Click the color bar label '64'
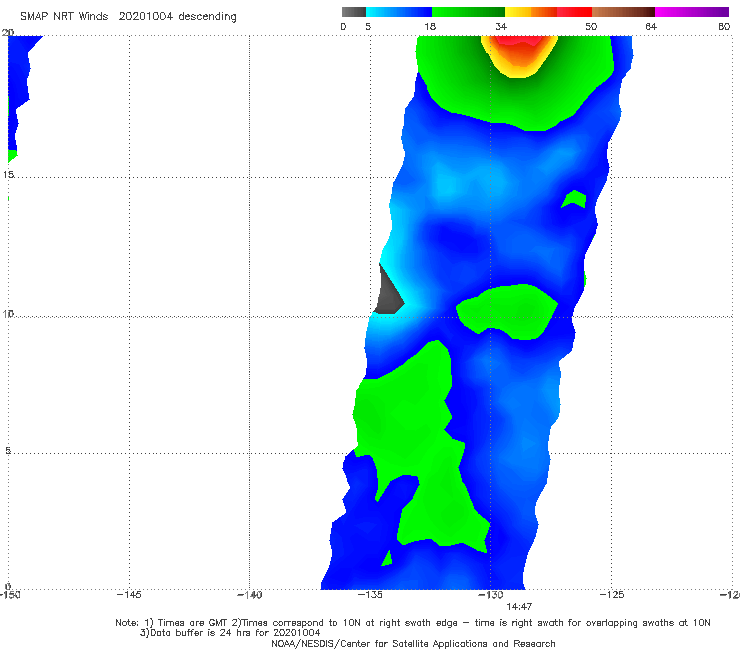Viewport: 740px width, 650px height. [651, 27]
